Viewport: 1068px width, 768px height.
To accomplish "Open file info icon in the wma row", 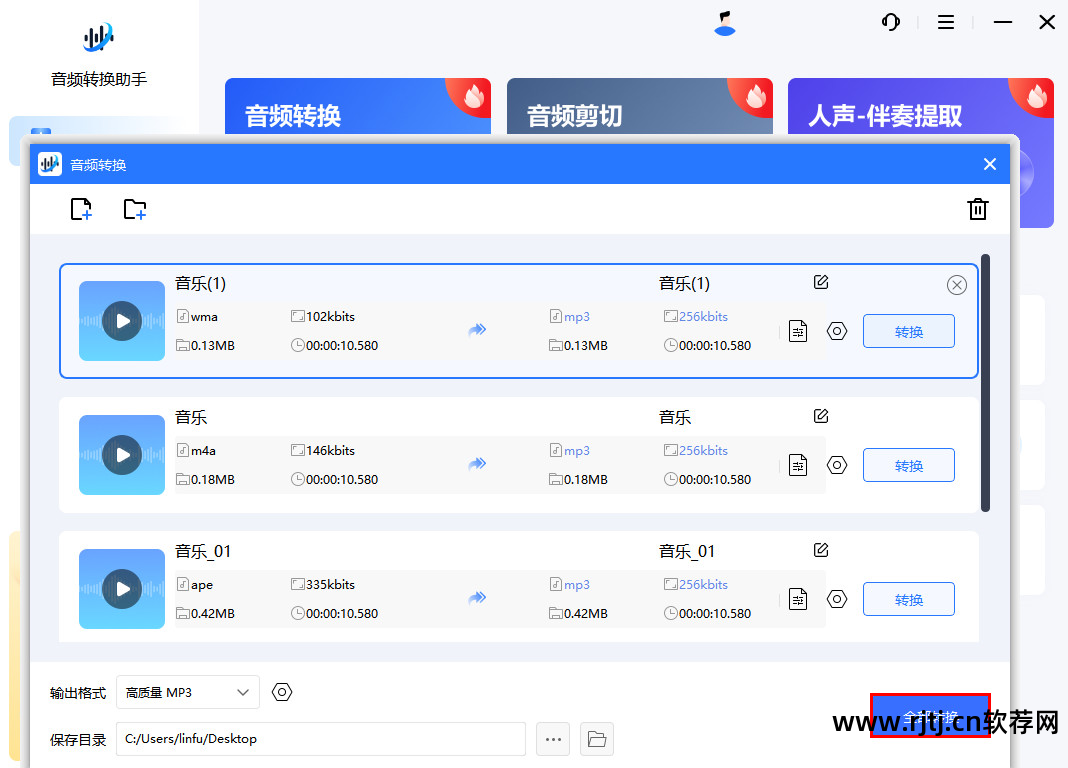I will (x=798, y=332).
